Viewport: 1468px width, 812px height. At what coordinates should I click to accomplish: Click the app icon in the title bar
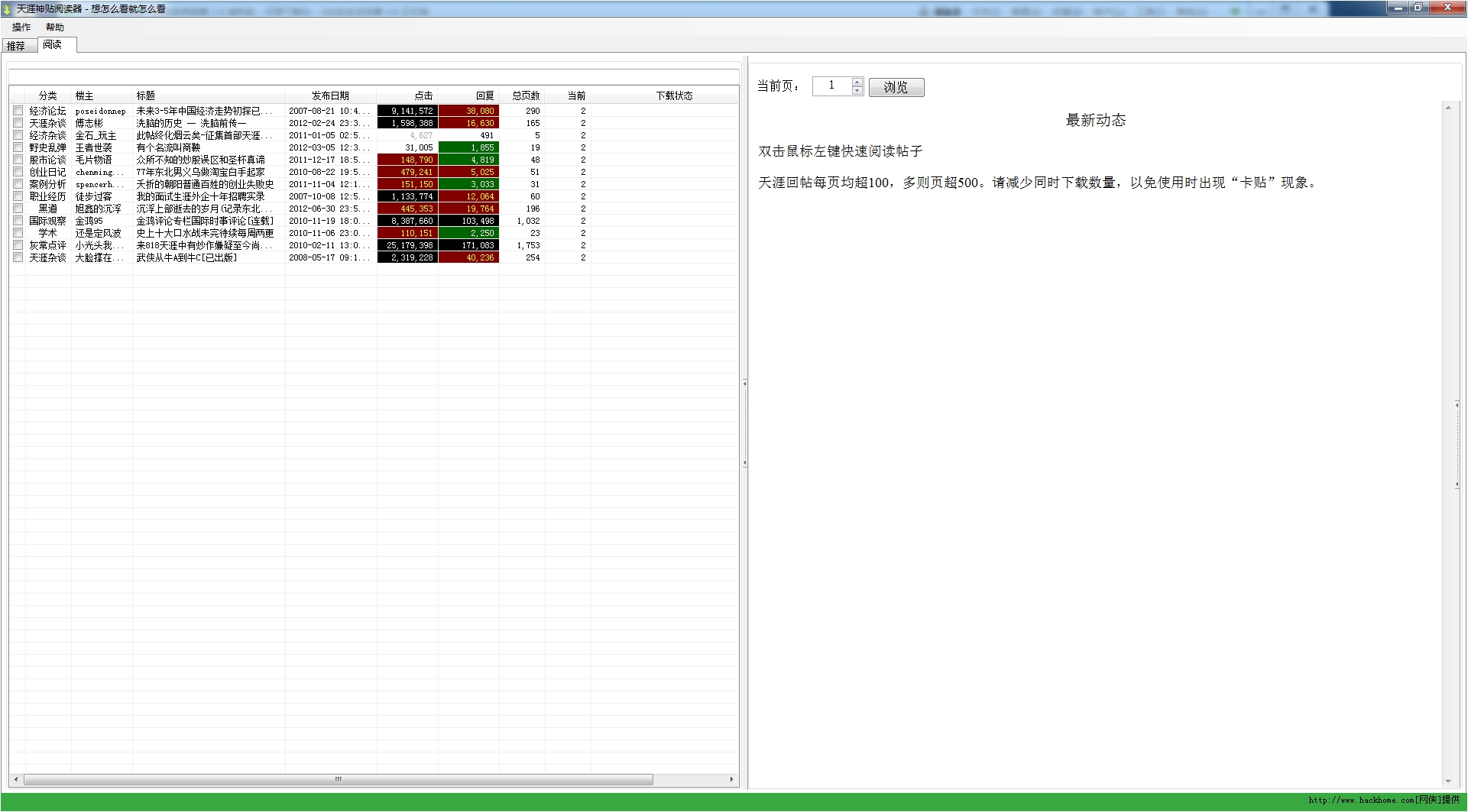click(x=8, y=8)
